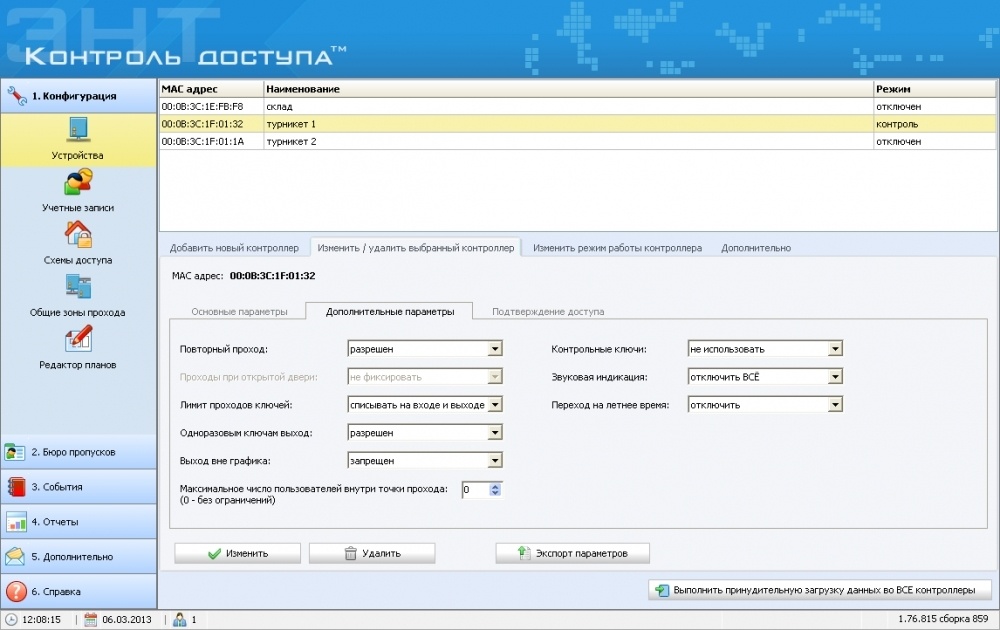Select the склад device row
This screenshot has height=630, width=1000.
coord(577,106)
